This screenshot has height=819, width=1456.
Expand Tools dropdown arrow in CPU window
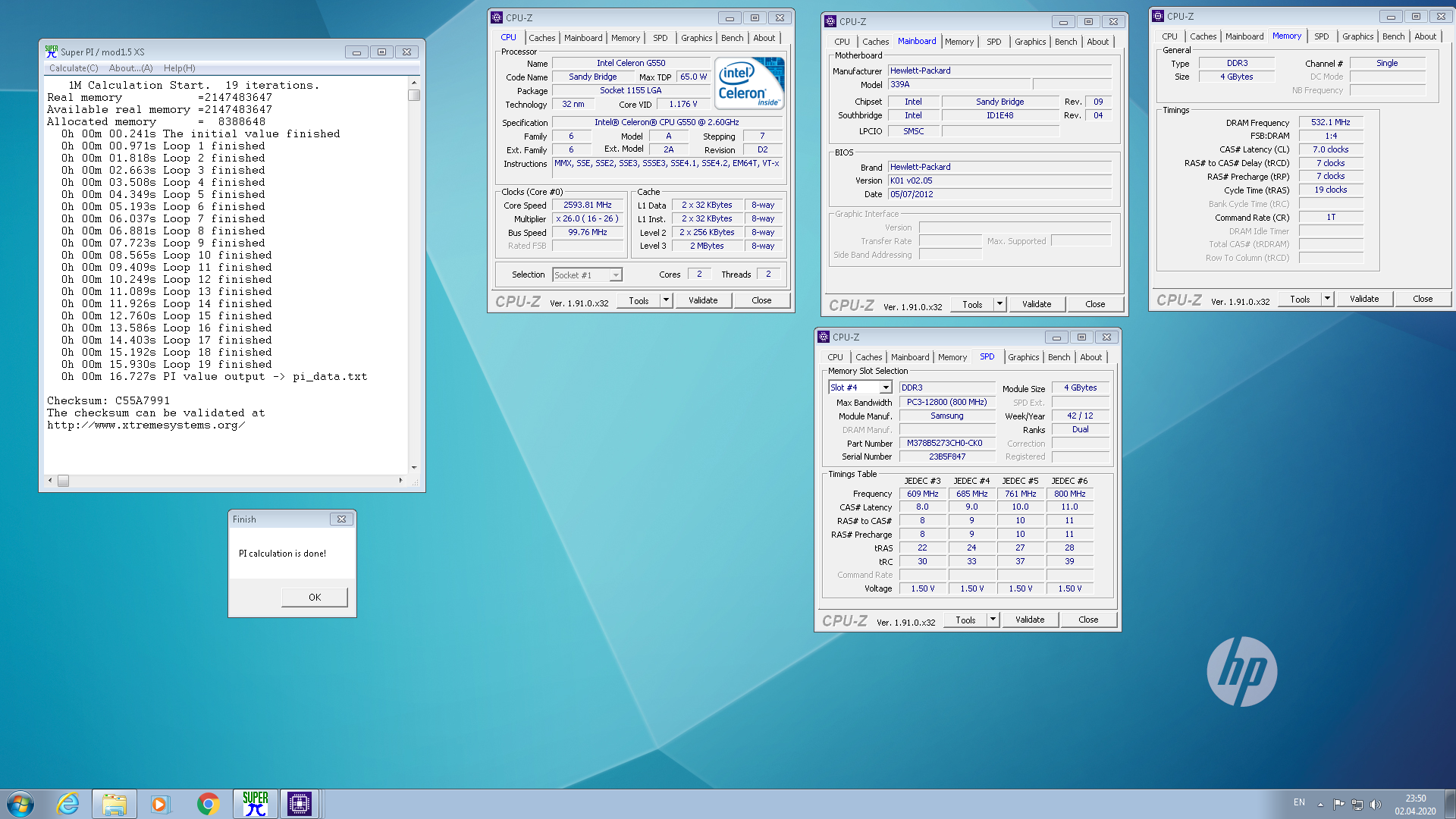click(x=666, y=301)
